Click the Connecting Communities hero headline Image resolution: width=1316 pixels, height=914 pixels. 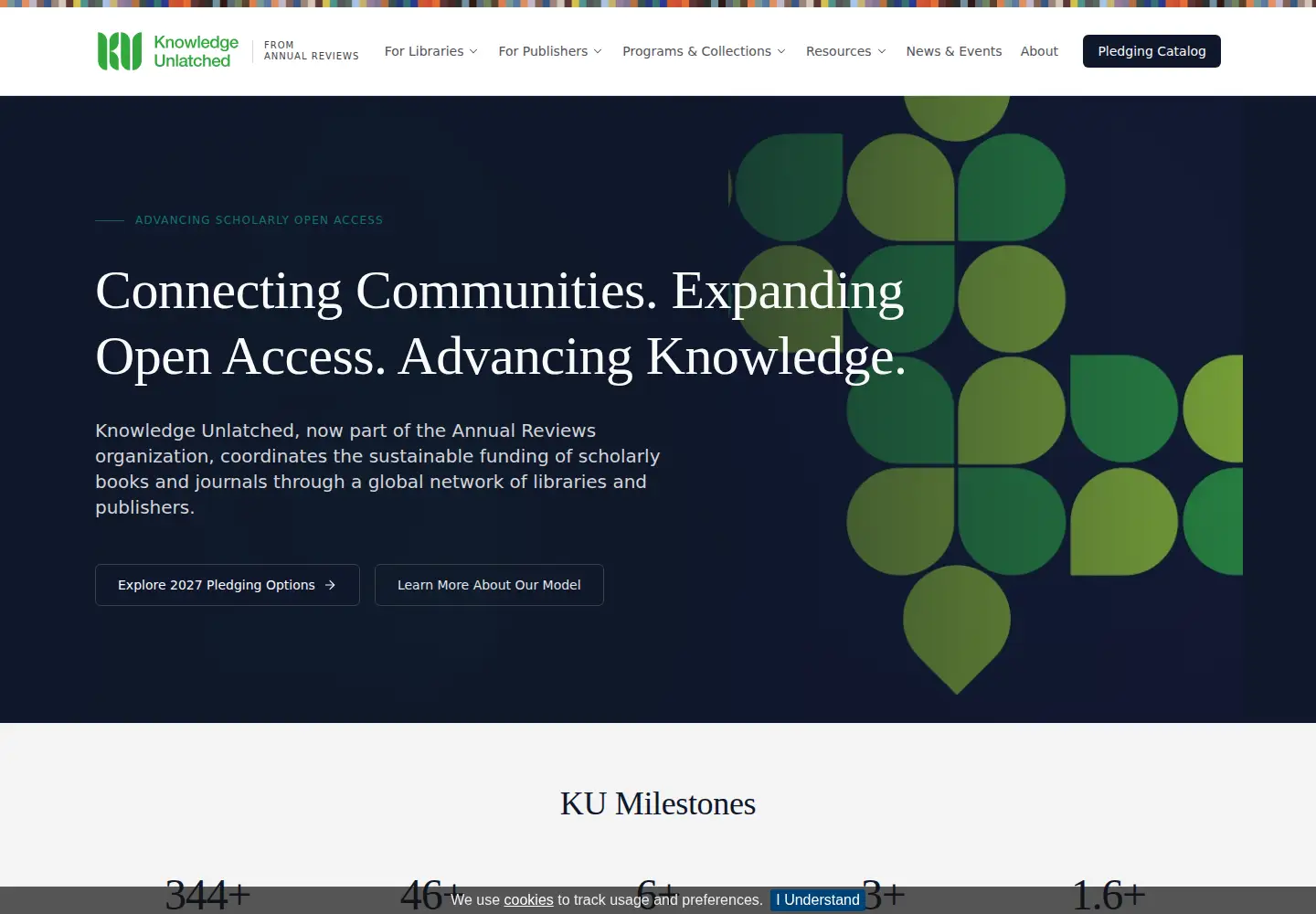(501, 324)
